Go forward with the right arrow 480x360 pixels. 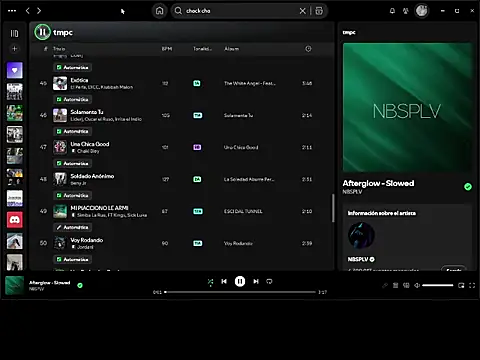(39, 11)
